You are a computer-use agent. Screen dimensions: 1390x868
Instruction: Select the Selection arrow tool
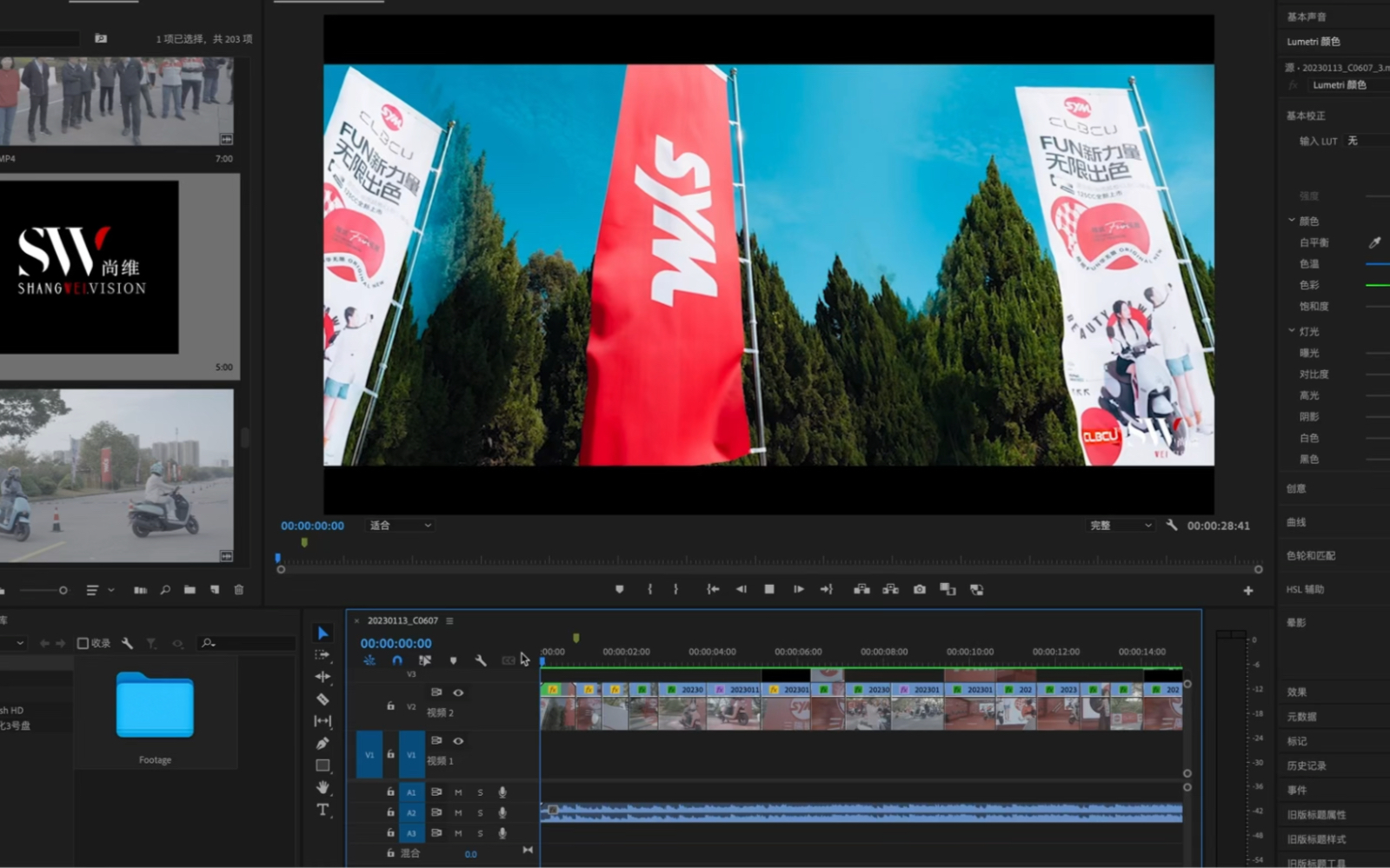point(323,633)
